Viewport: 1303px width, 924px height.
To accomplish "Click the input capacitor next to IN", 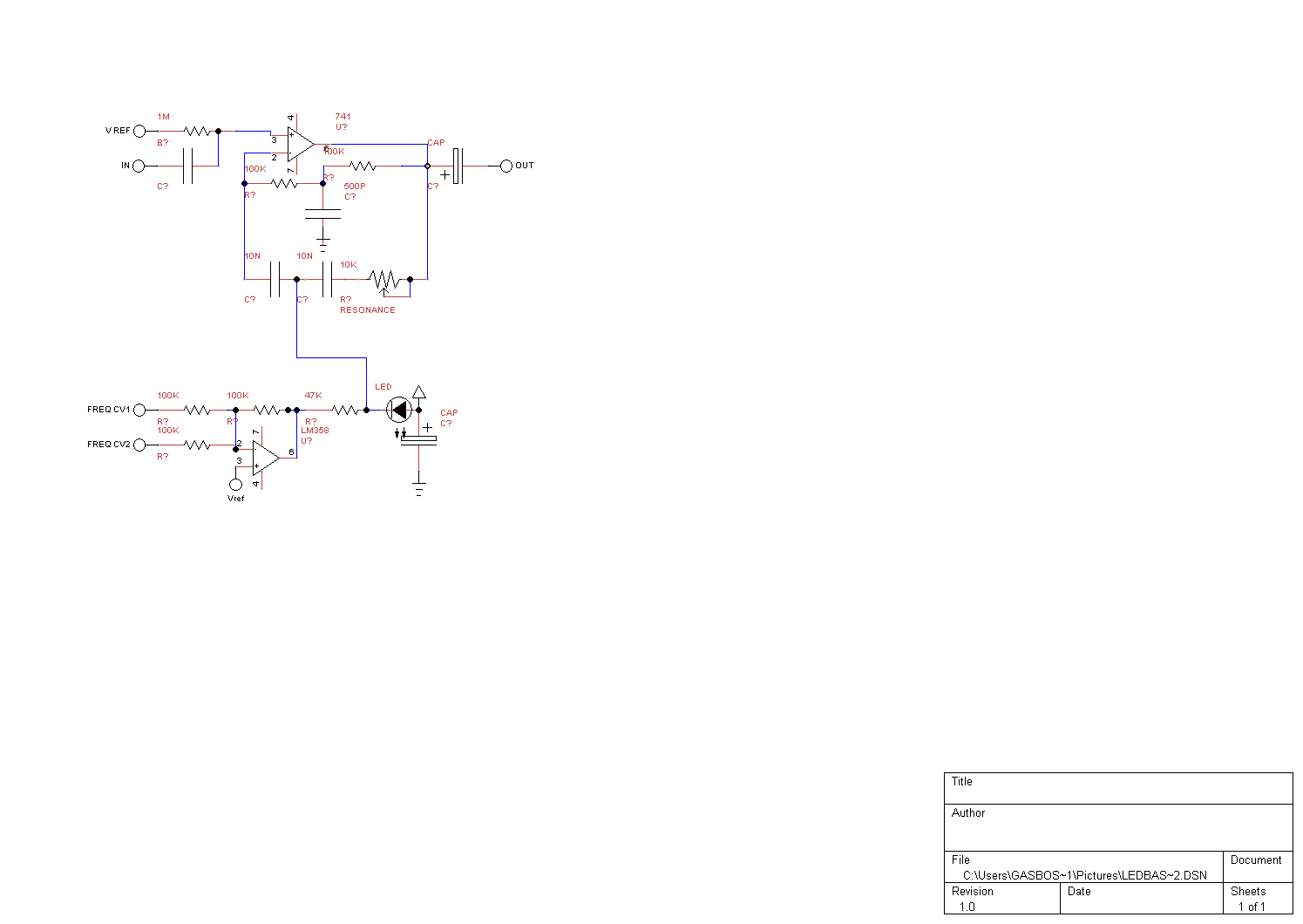I will pos(187,166).
